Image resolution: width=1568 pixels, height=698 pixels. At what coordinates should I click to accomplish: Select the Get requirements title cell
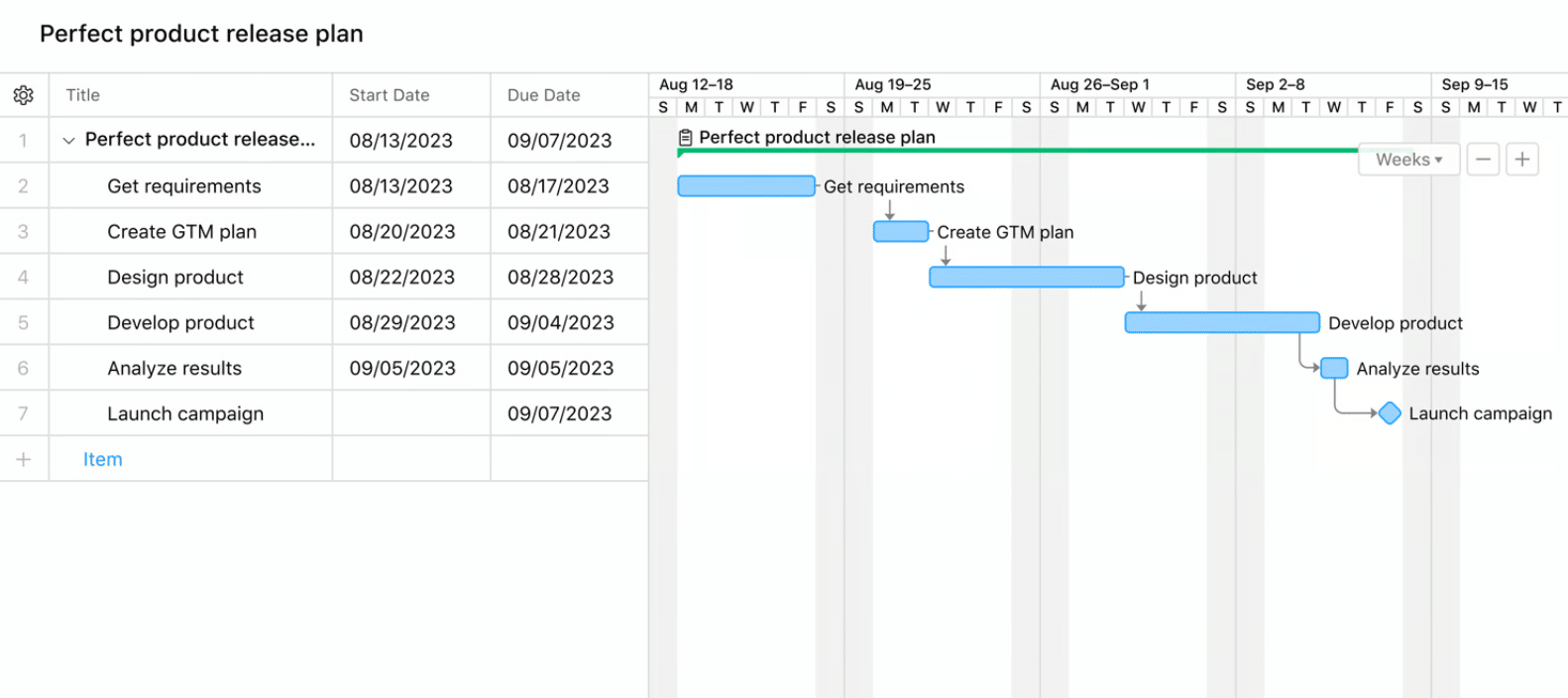tap(191, 186)
